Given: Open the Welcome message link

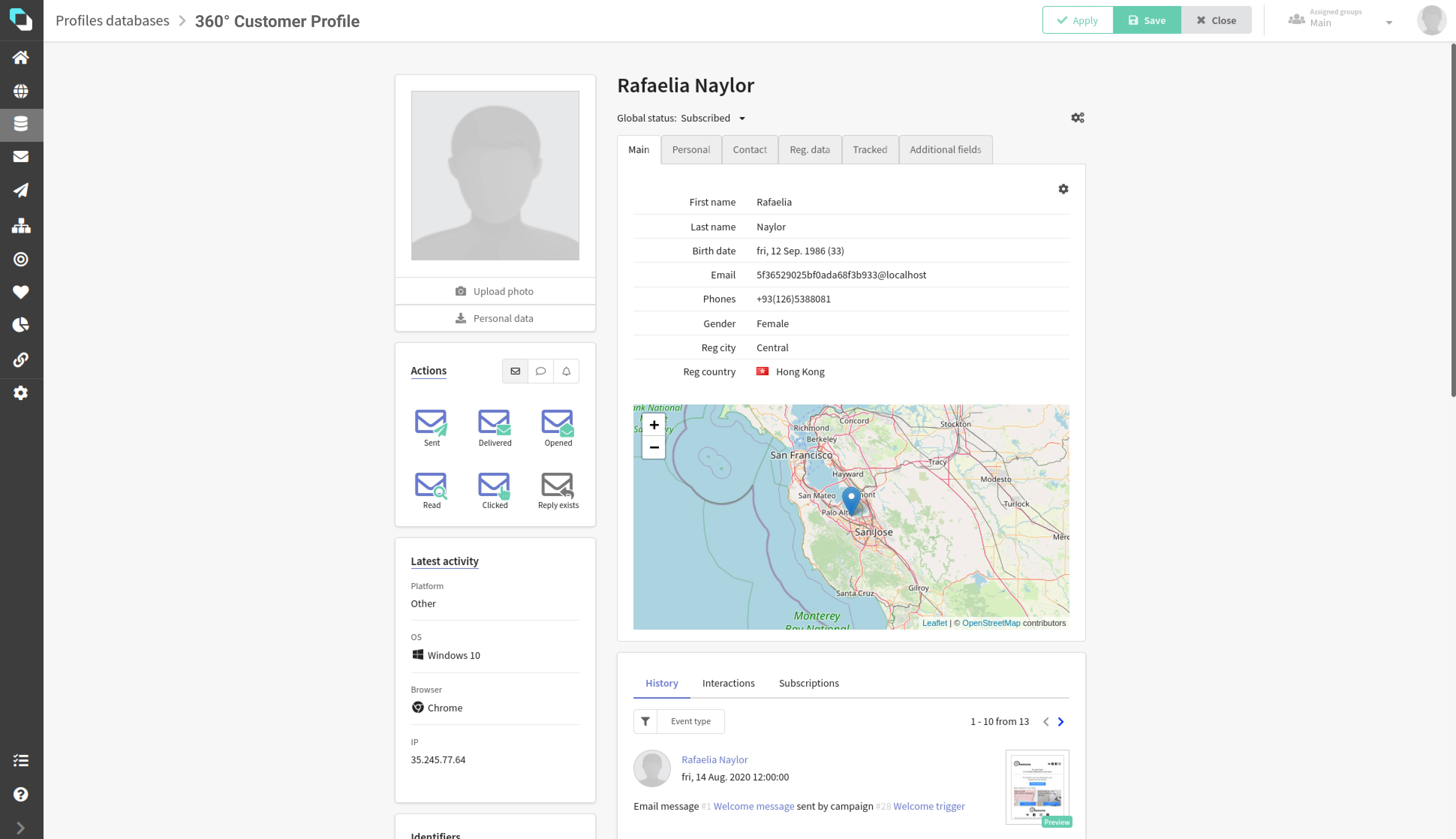Looking at the screenshot, I should point(754,806).
